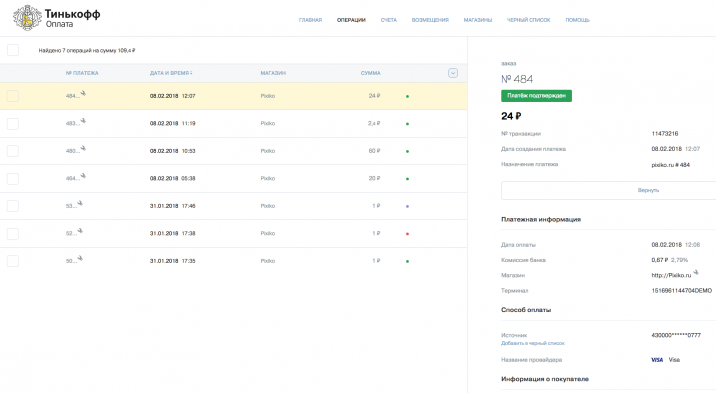
Task: Sort by Дата и время column
Action: click(171, 73)
